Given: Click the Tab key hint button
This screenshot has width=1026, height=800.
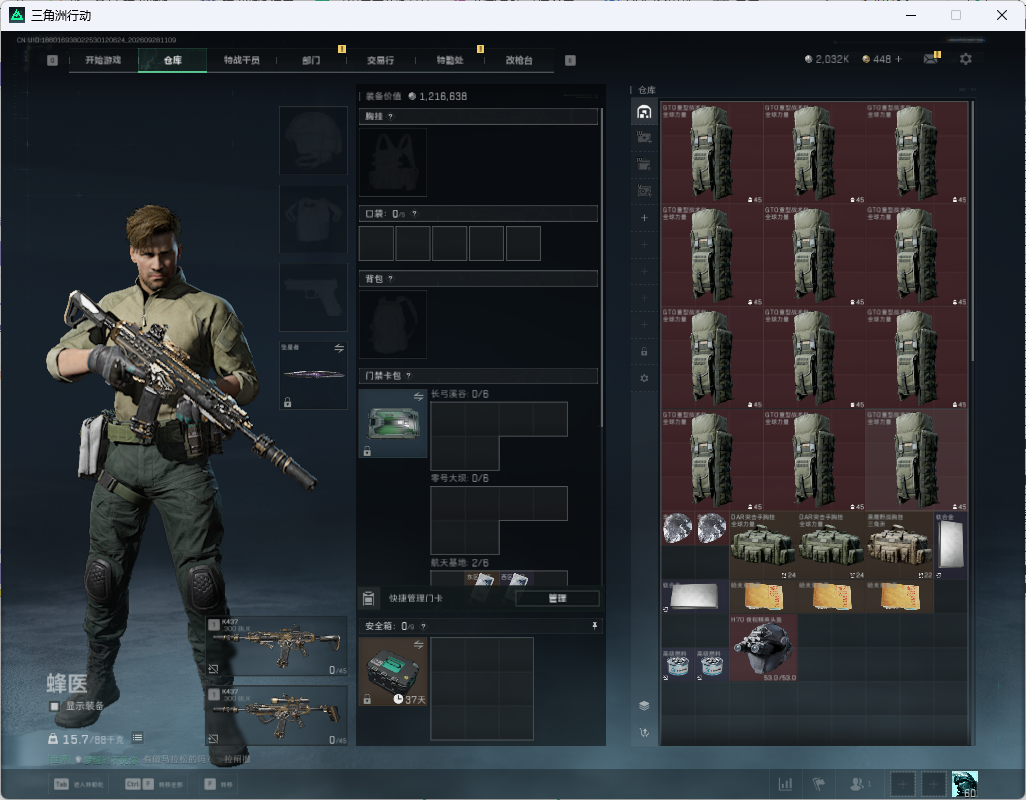Looking at the screenshot, I should point(79,784).
